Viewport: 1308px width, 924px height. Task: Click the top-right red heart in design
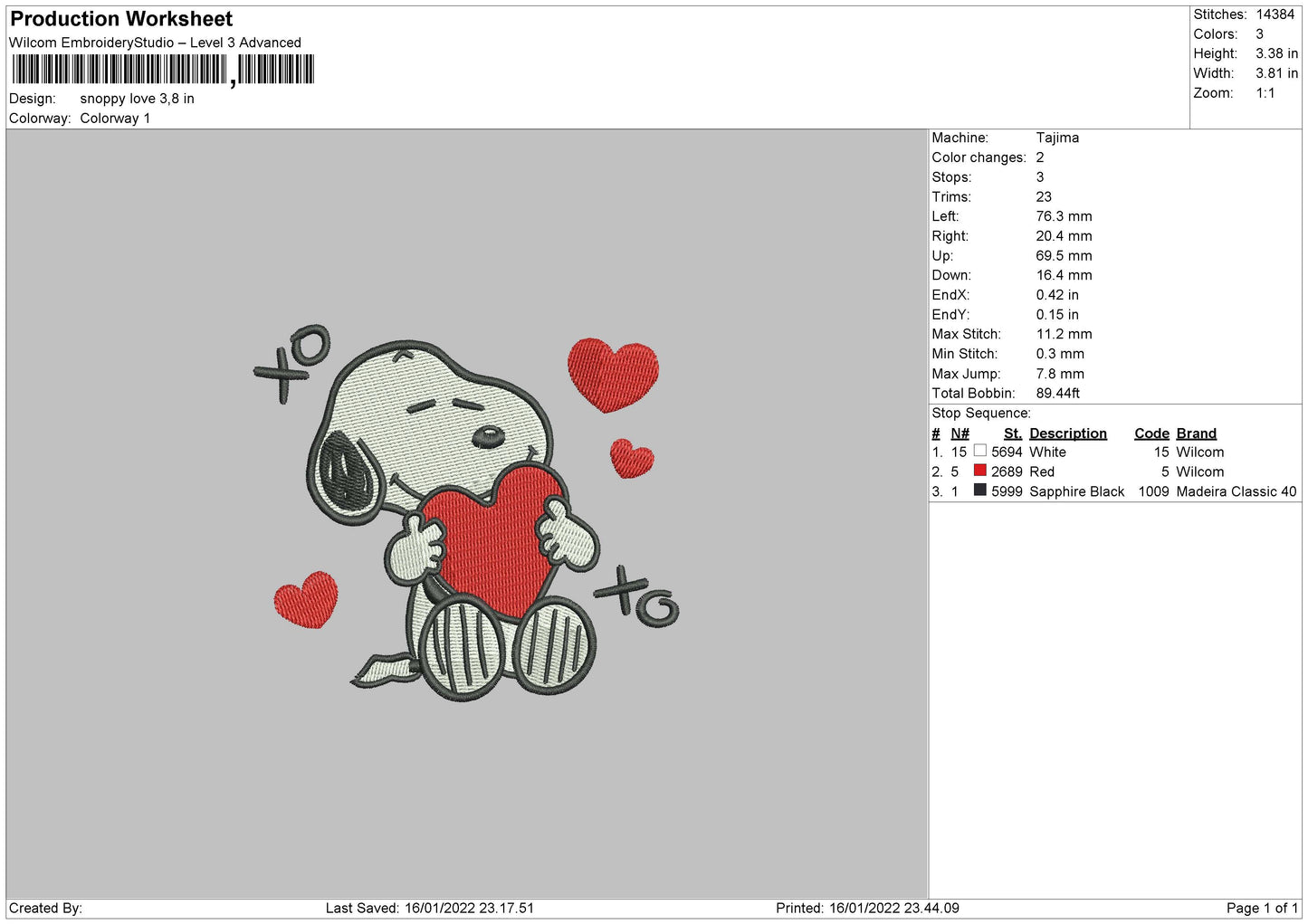tap(613, 373)
